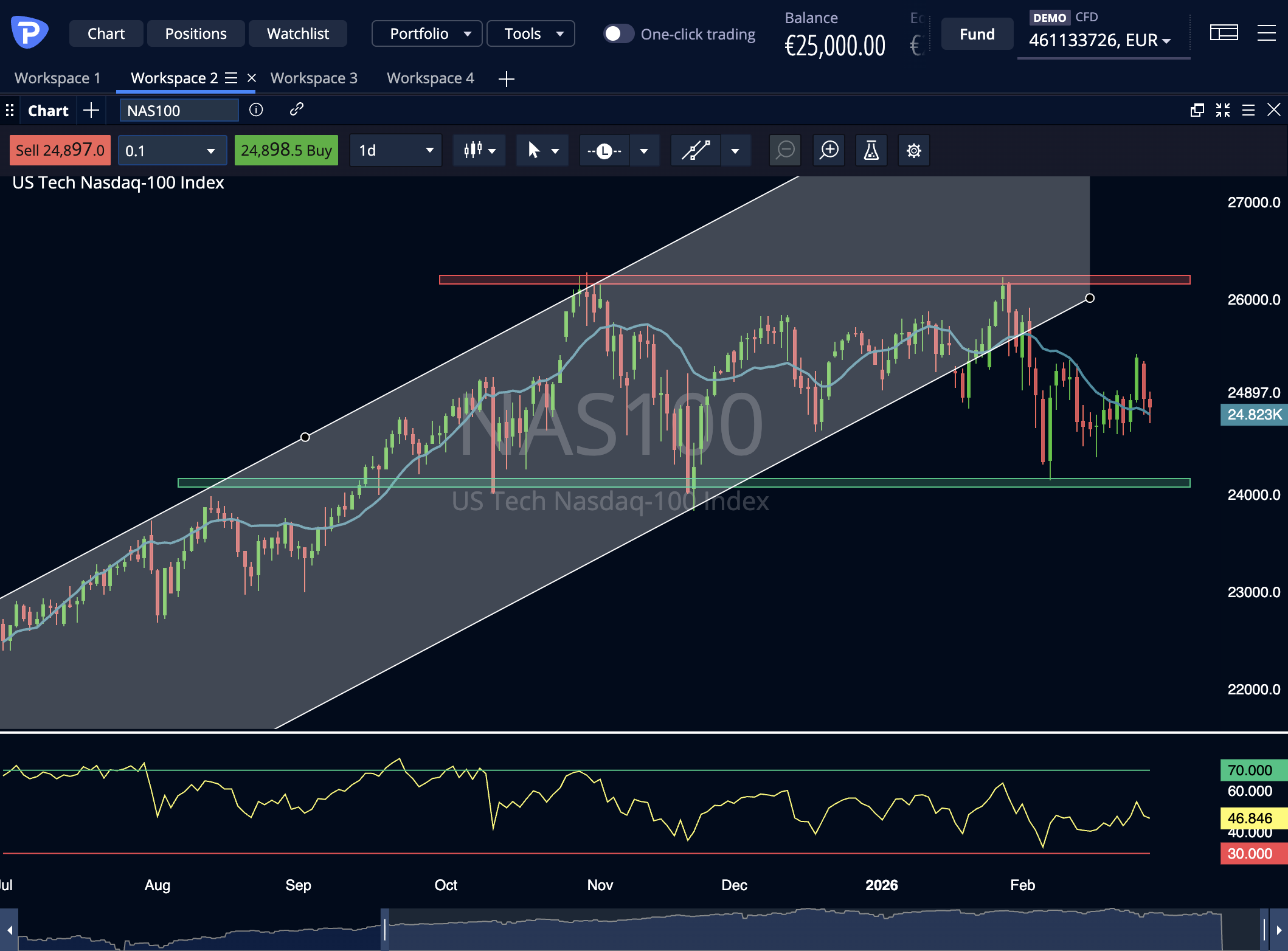The image size is (1288, 951).
Task: Select the cursor tool
Action: coord(541,150)
